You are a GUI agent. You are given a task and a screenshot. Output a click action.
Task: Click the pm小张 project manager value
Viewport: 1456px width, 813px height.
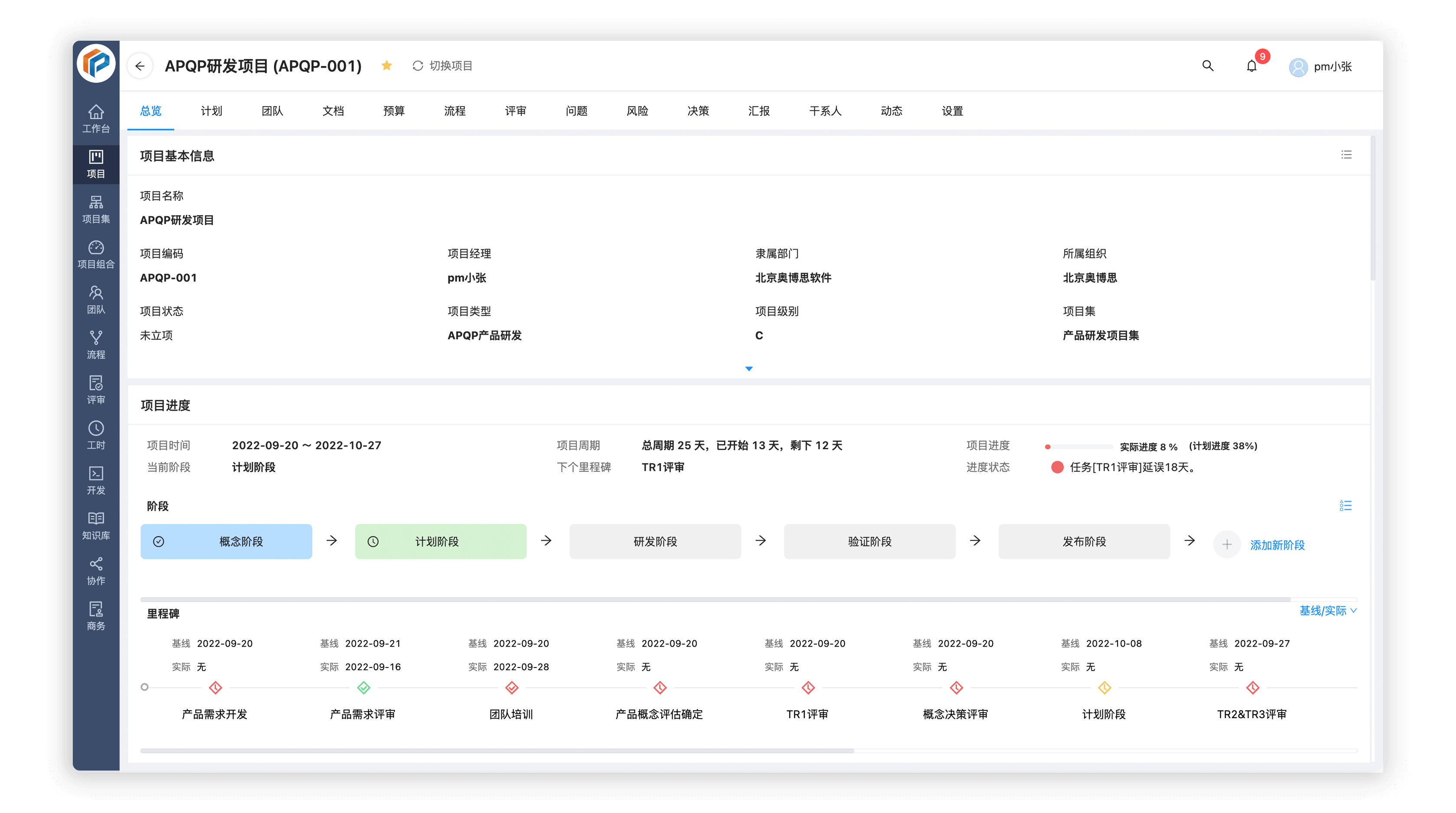(x=467, y=278)
